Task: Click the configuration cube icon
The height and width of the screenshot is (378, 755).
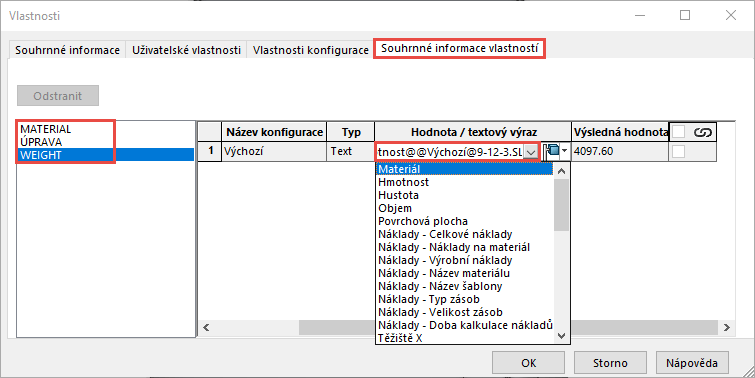Action: pyautogui.click(x=552, y=151)
